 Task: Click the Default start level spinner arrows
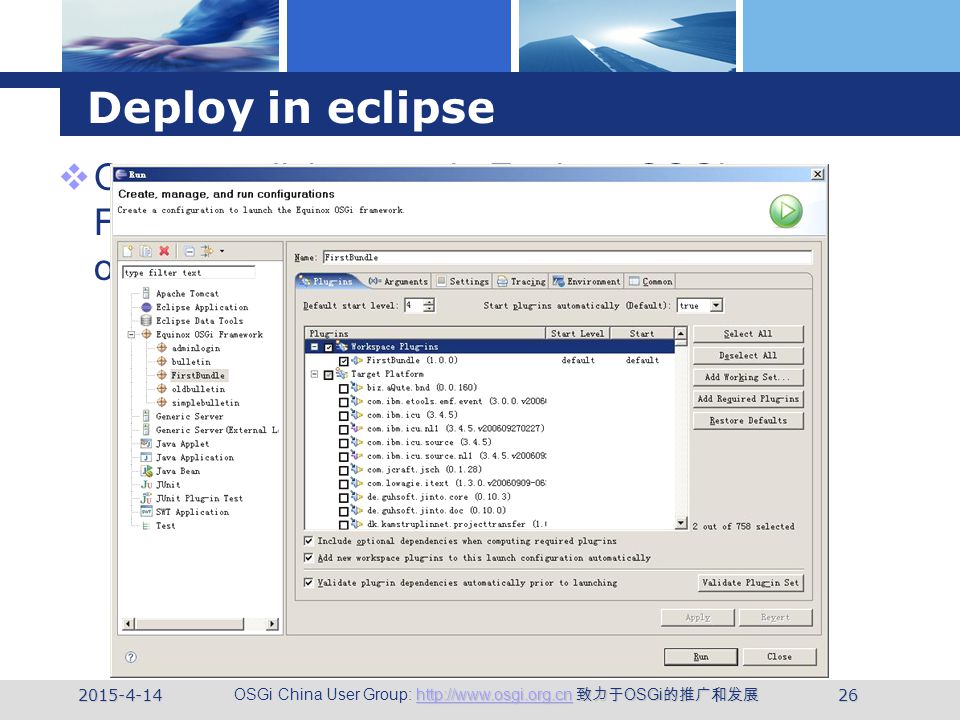coord(429,305)
